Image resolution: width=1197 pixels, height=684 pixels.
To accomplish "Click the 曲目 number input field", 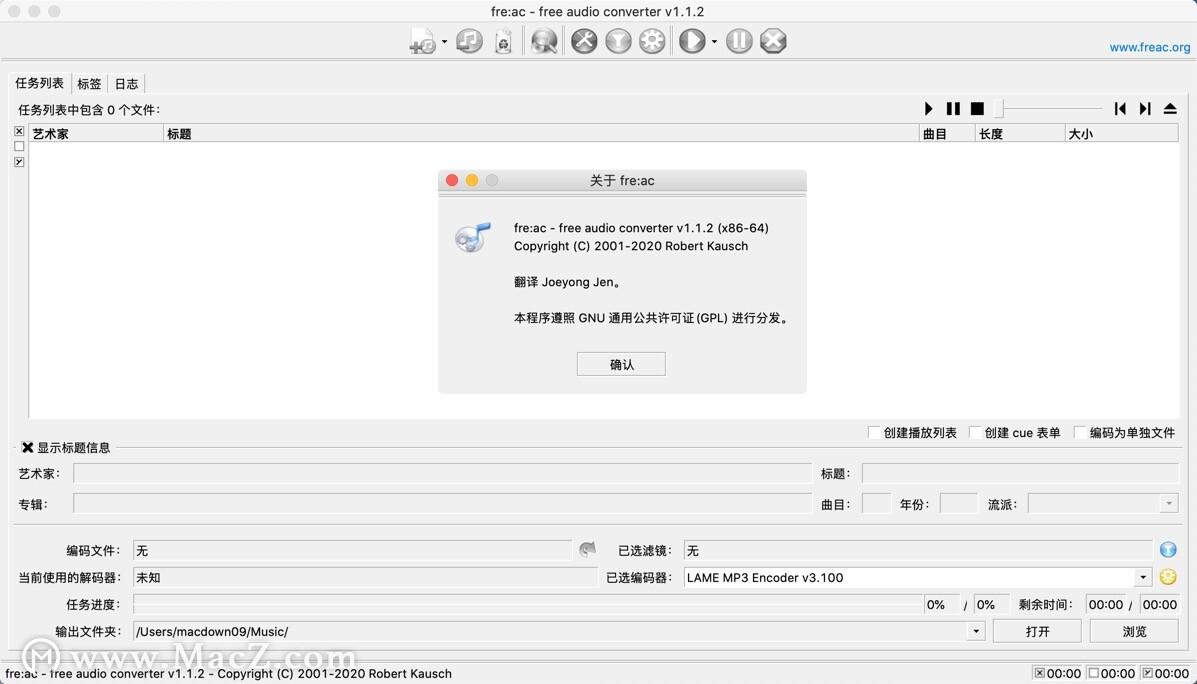I will 876,504.
